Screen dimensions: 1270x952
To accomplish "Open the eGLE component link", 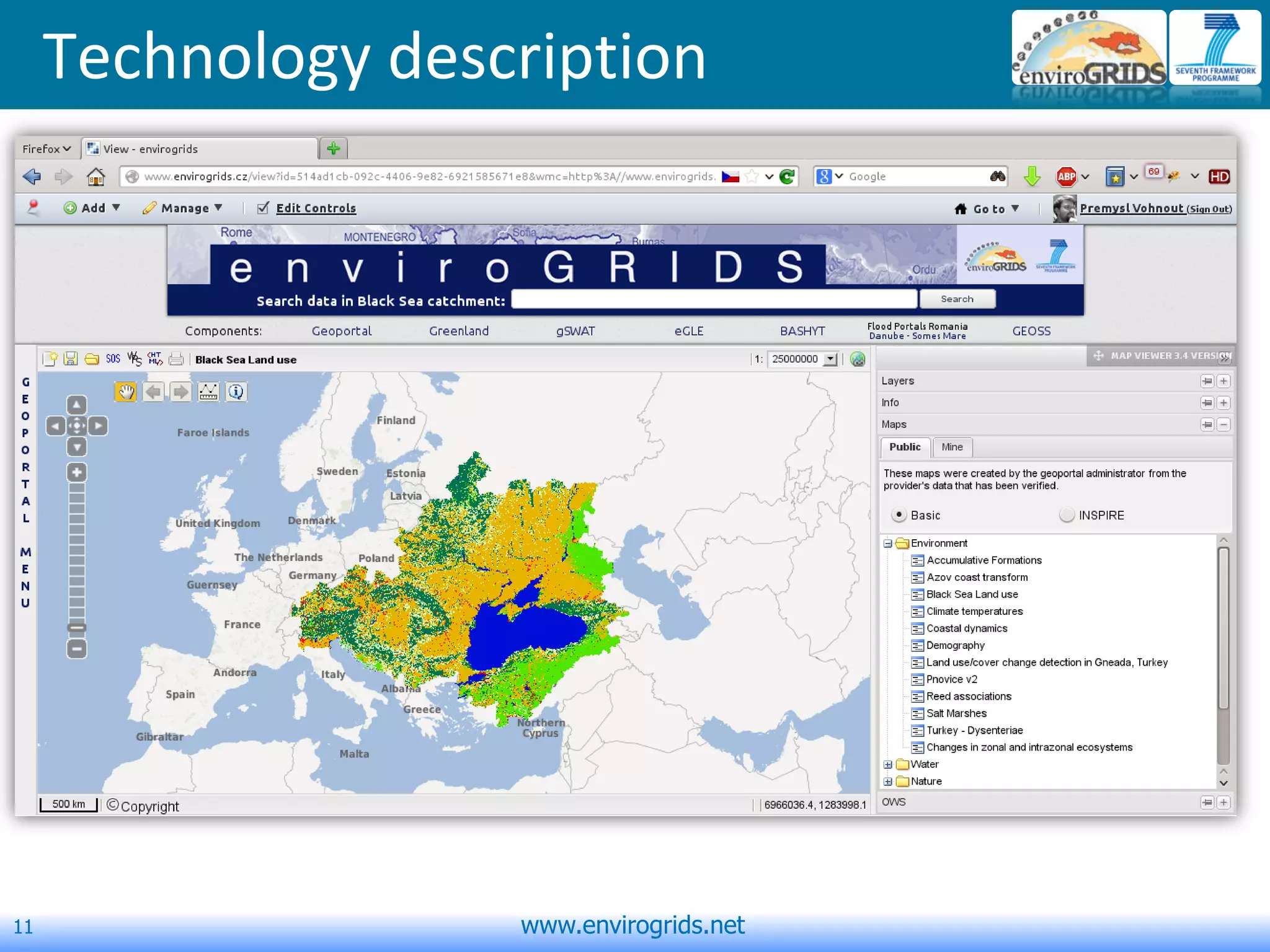I will [689, 331].
